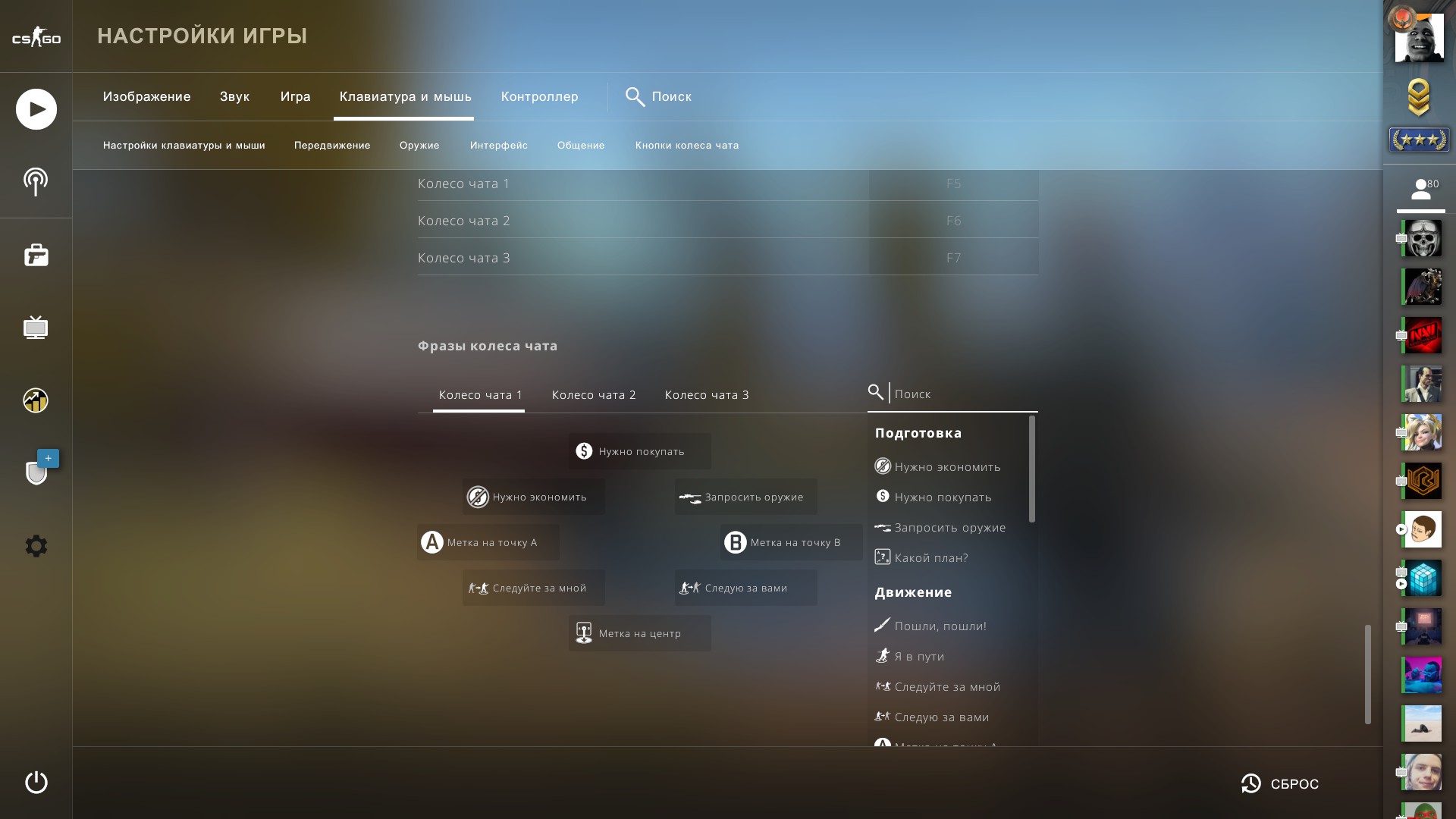Viewport: 1456px width, 819px height.
Task: Select Метка на точку B wheel slot
Action: coord(791,542)
